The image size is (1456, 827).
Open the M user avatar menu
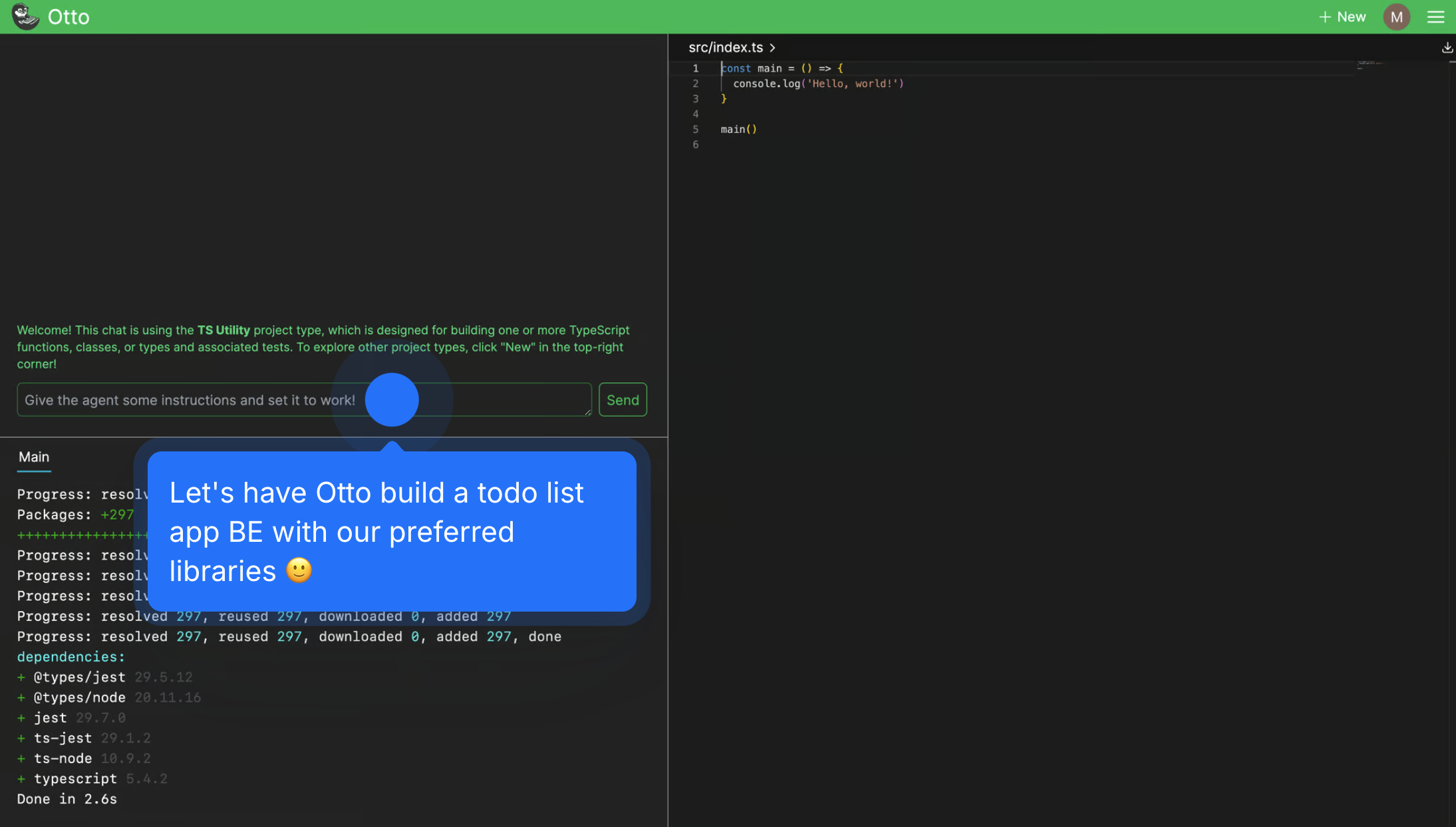(x=1396, y=16)
